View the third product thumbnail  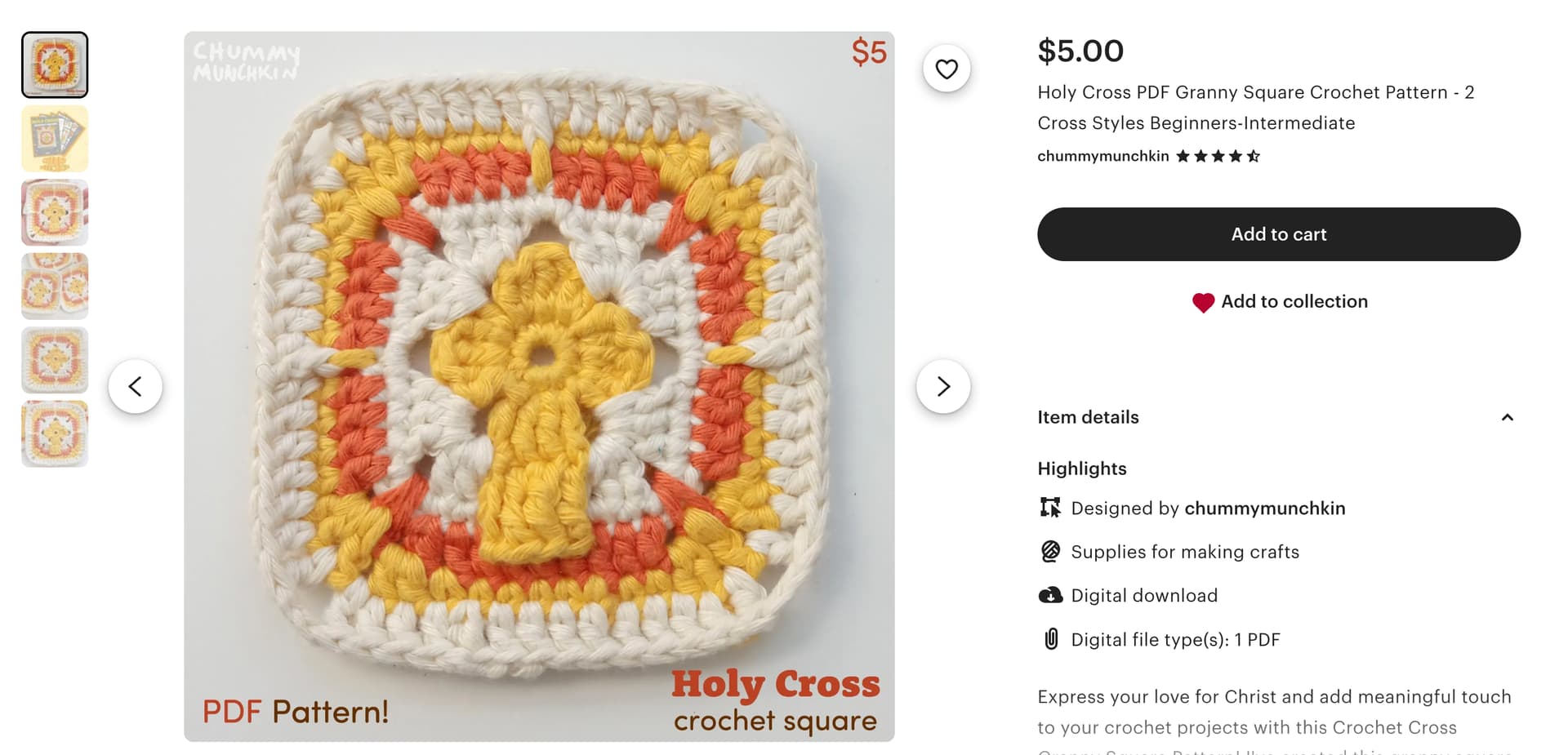[55, 212]
